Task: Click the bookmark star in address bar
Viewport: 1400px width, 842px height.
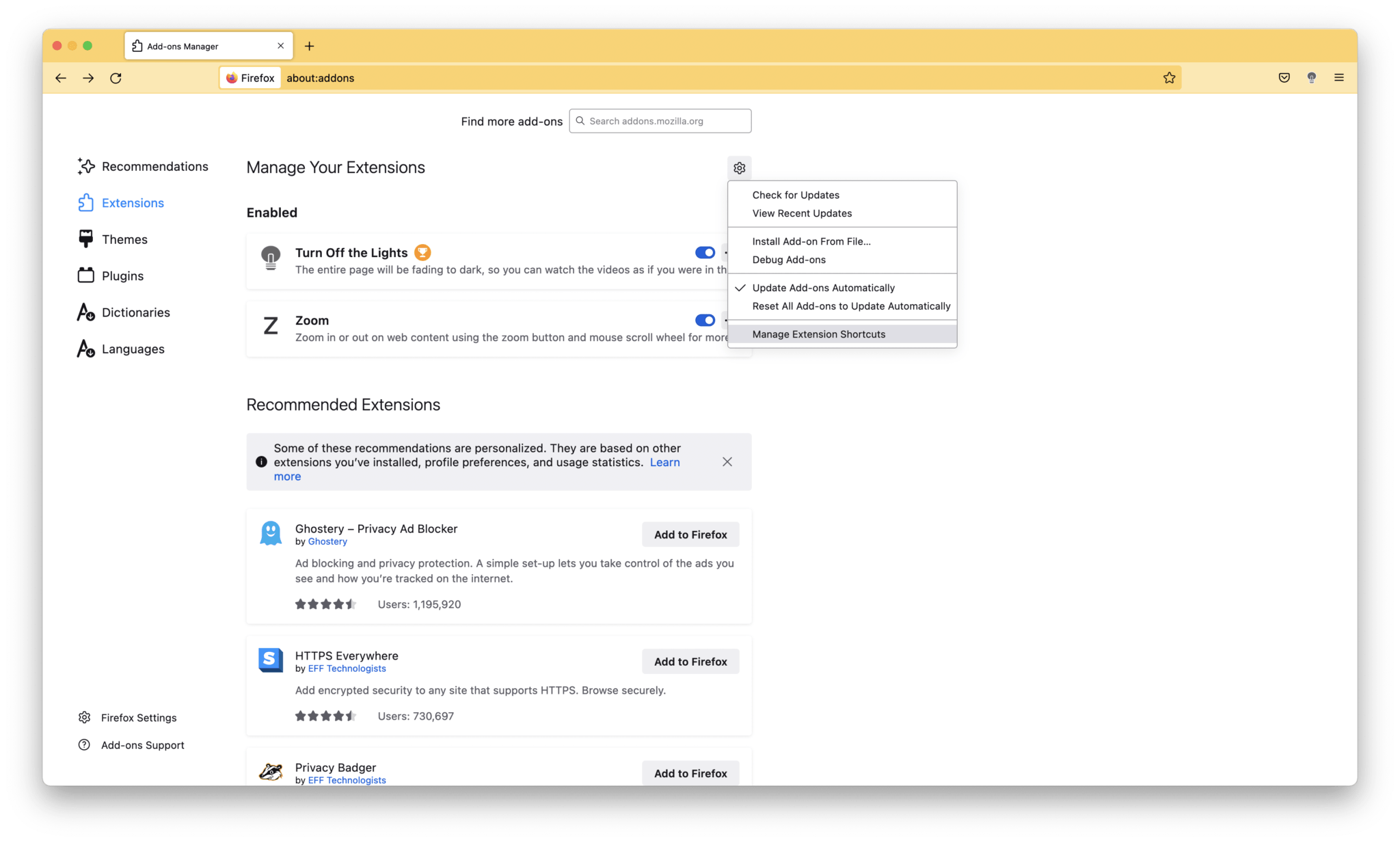Action: pos(1169,78)
